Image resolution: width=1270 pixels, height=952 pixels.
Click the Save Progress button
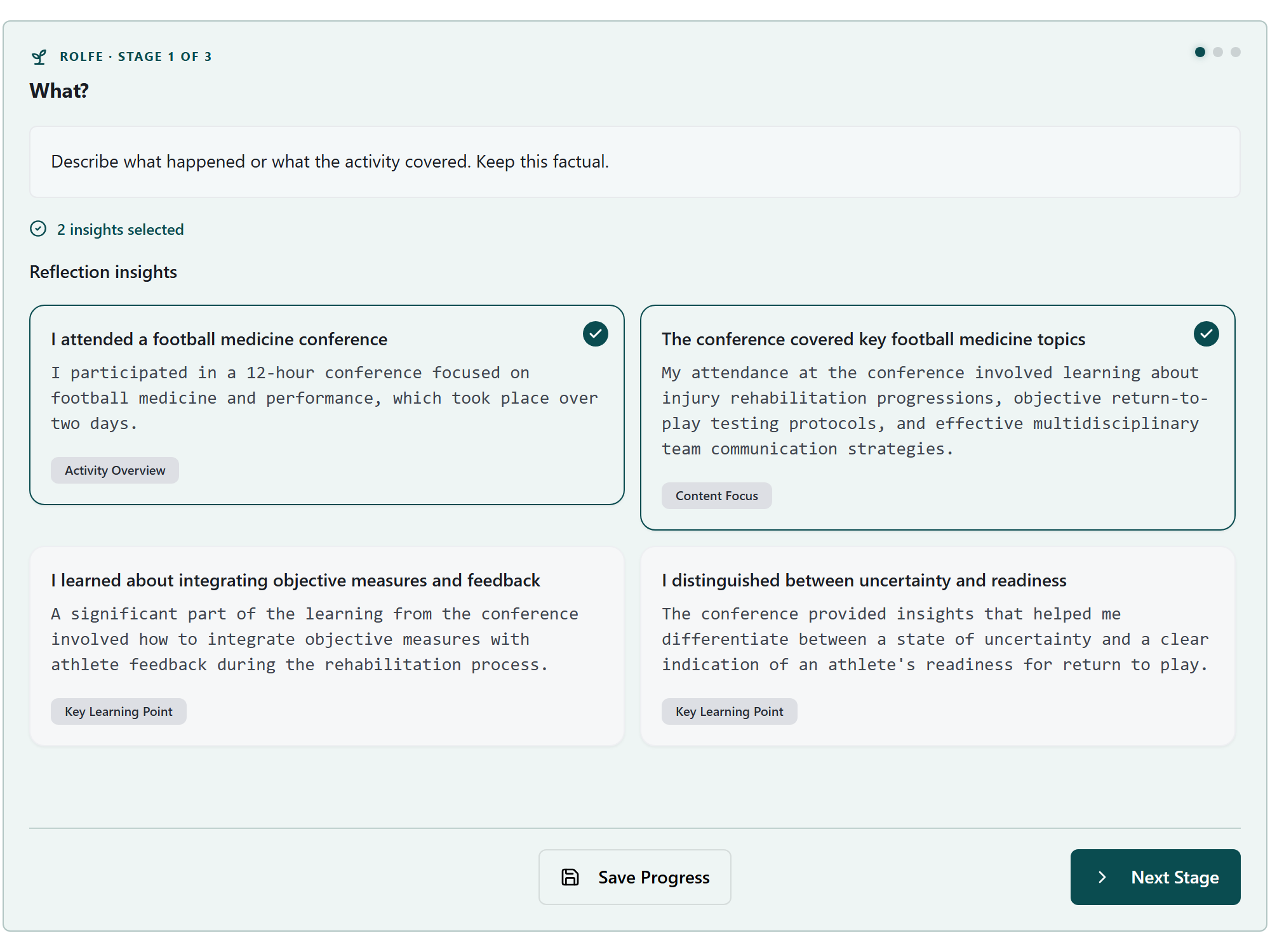tap(635, 877)
